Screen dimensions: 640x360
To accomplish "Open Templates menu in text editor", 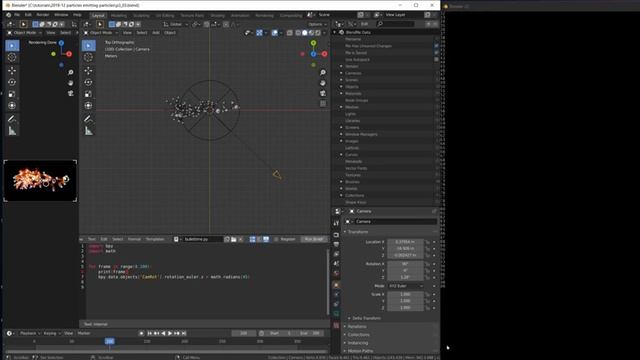I will tap(155, 239).
